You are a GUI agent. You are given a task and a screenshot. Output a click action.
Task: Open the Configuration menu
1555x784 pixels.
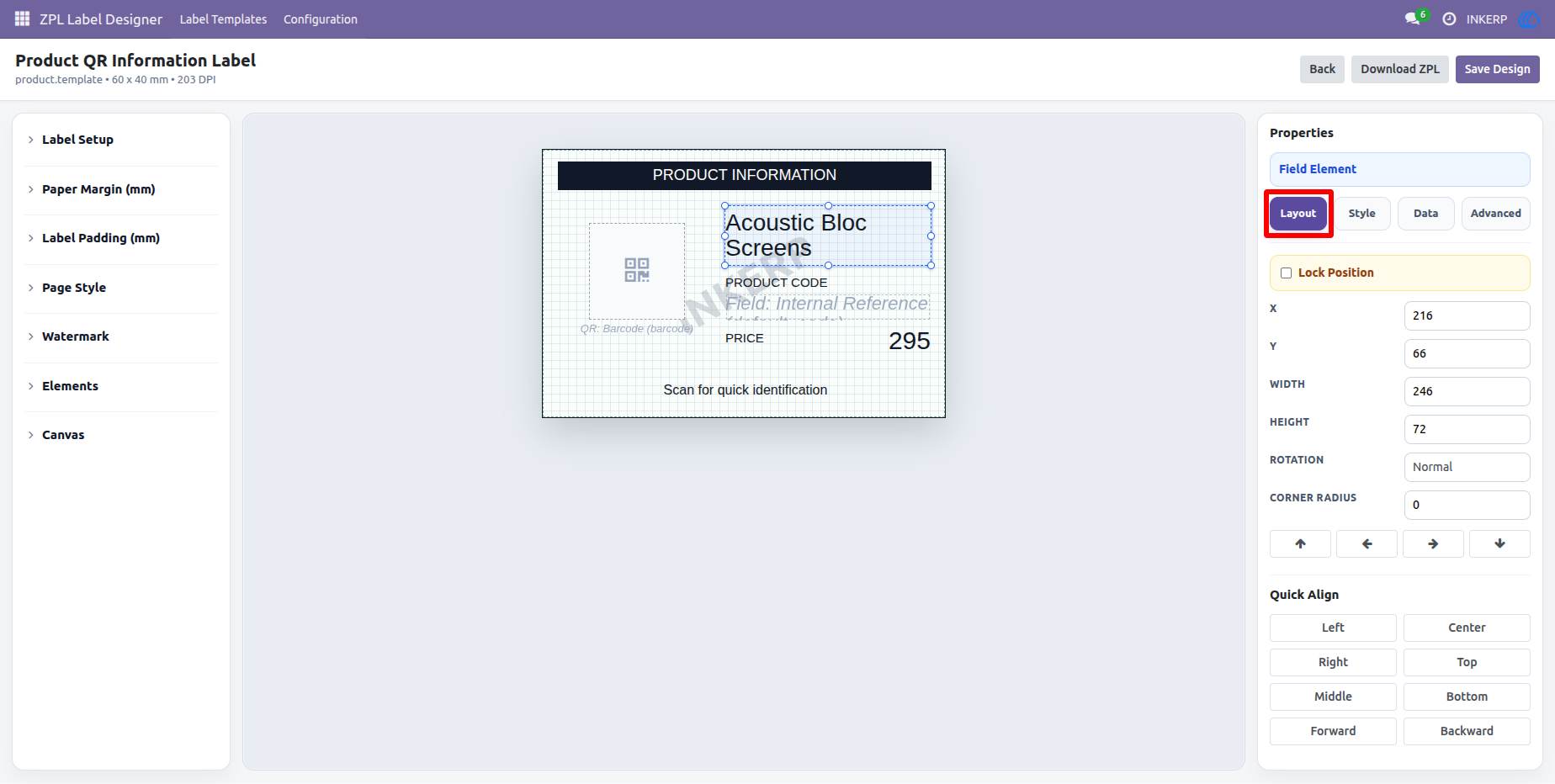[x=321, y=19]
